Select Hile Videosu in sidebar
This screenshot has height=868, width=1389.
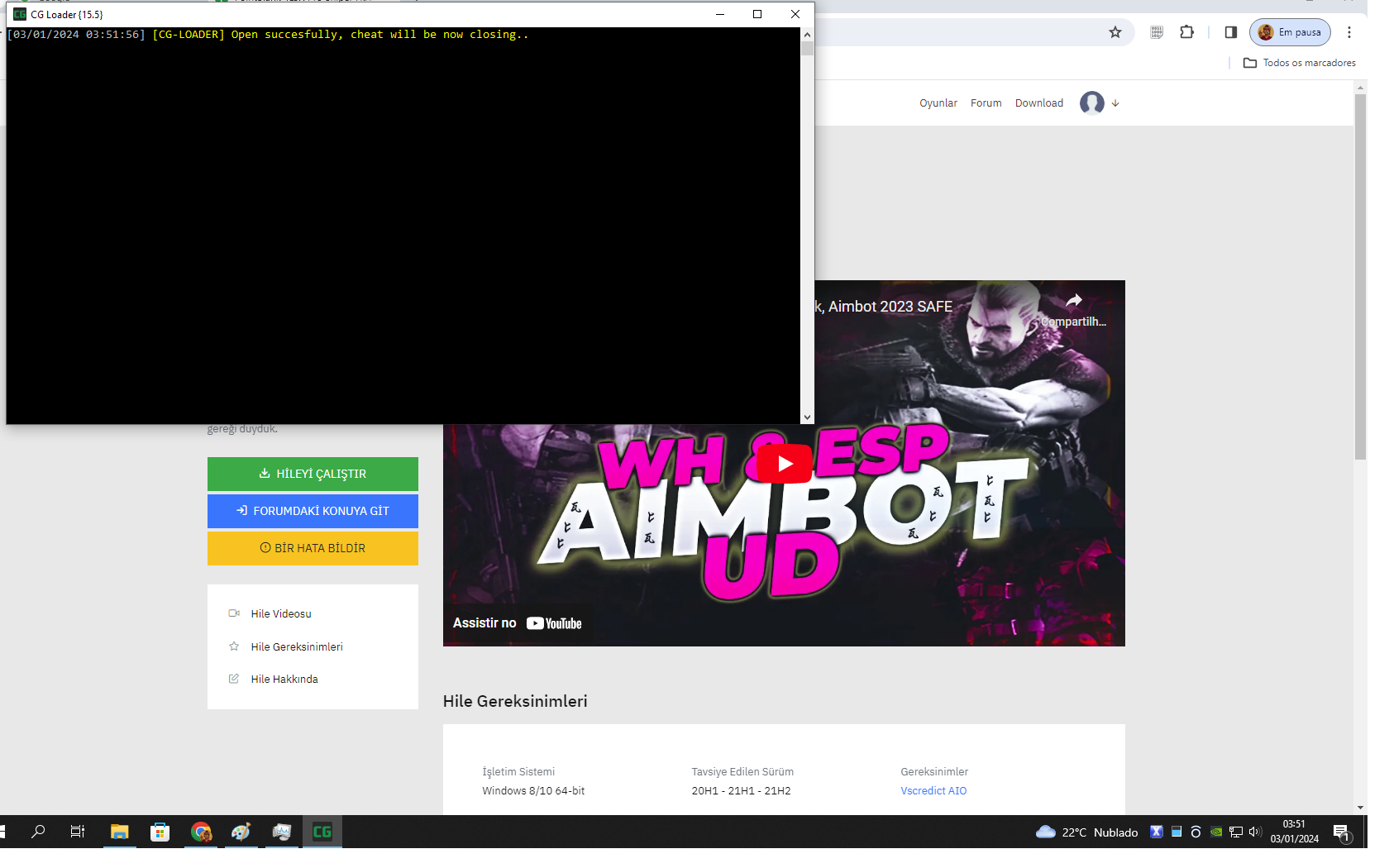281,613
